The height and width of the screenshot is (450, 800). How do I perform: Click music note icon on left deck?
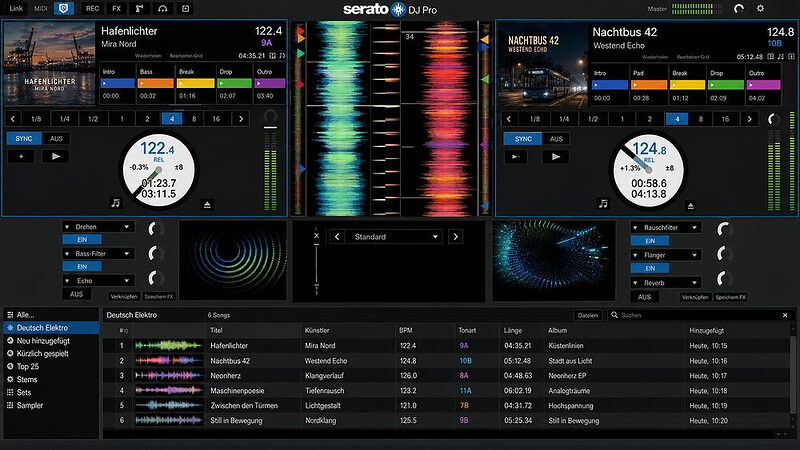[116, 203]
